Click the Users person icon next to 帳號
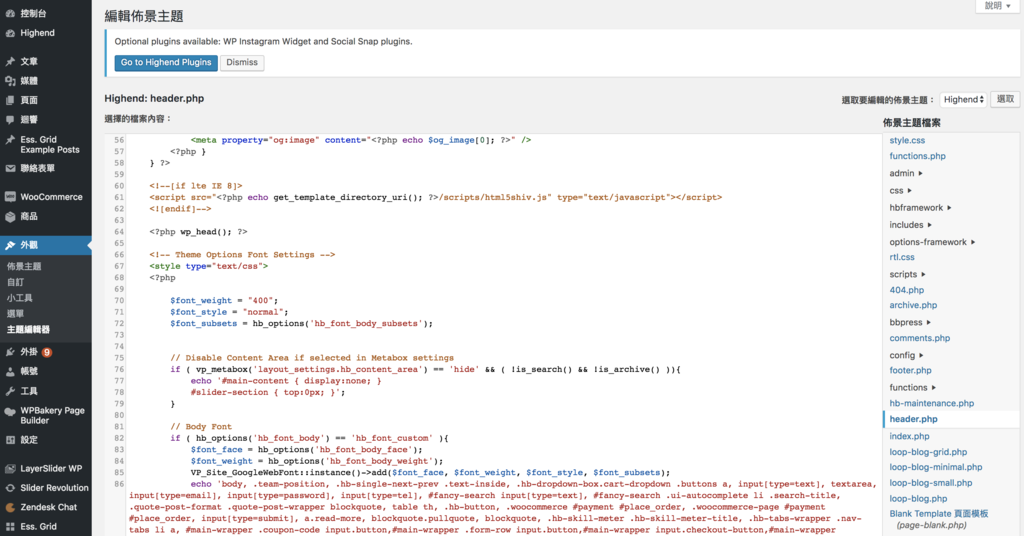 pyautogui.click(x=10, y=371)
